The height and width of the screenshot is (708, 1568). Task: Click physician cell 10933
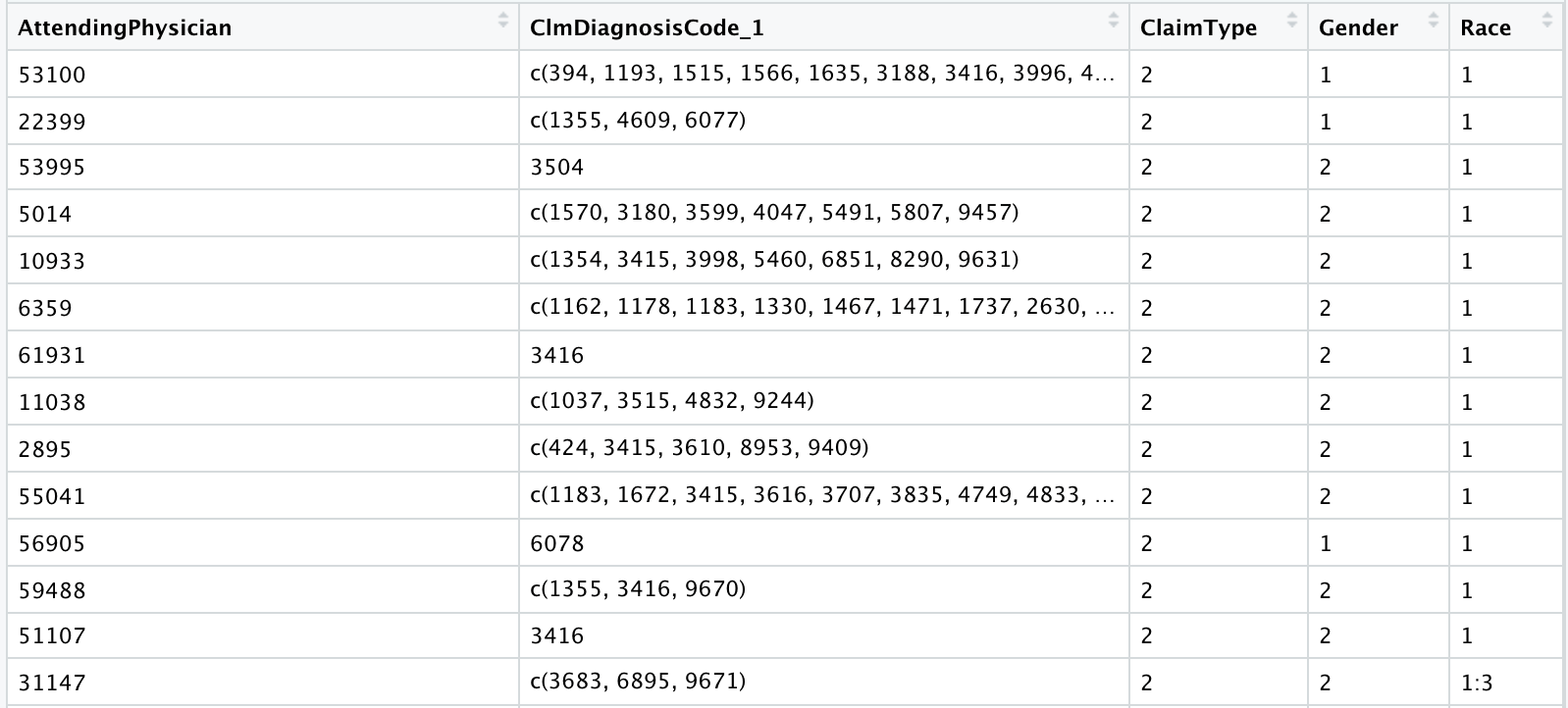pos(263,261)
